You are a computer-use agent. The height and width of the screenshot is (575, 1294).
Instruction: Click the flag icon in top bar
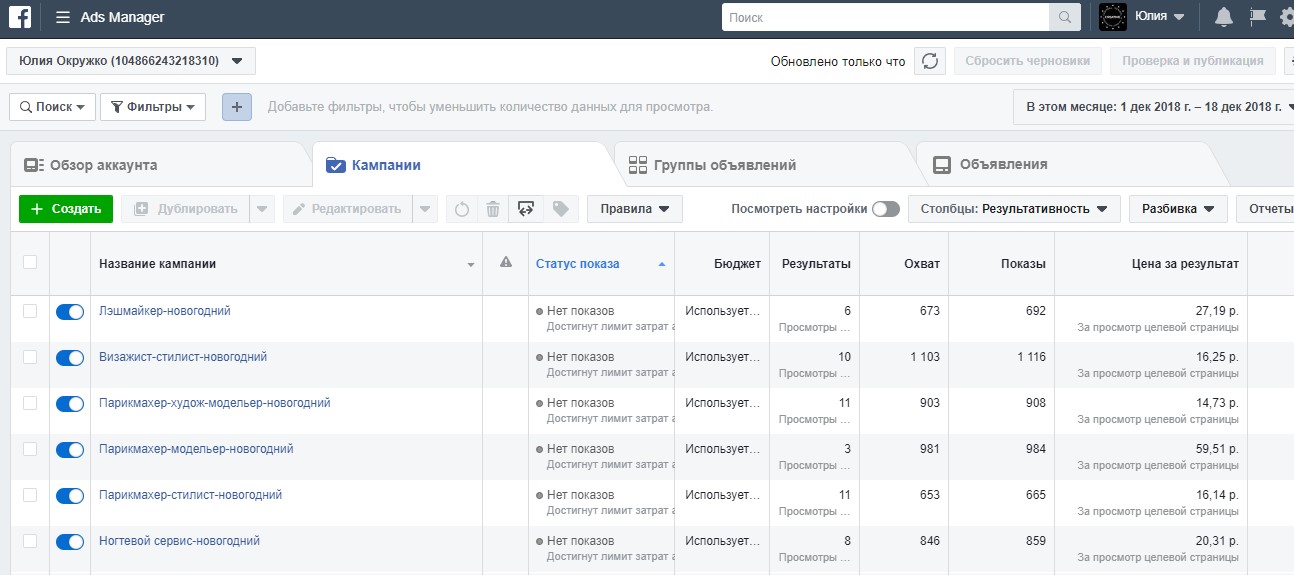pyautogui.click(x=1258, y=17)
